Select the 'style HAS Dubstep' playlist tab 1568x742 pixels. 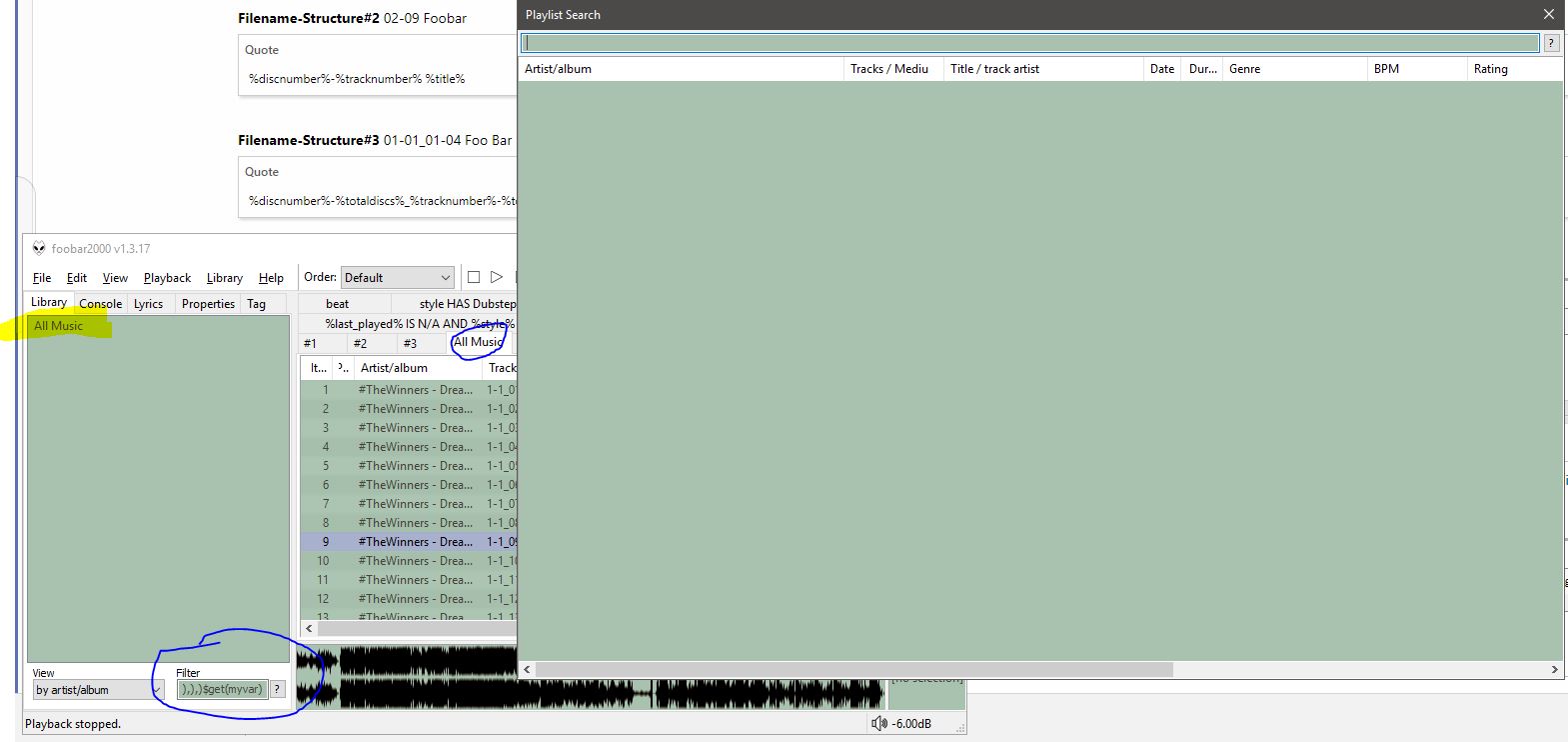[x=455, y=303]
